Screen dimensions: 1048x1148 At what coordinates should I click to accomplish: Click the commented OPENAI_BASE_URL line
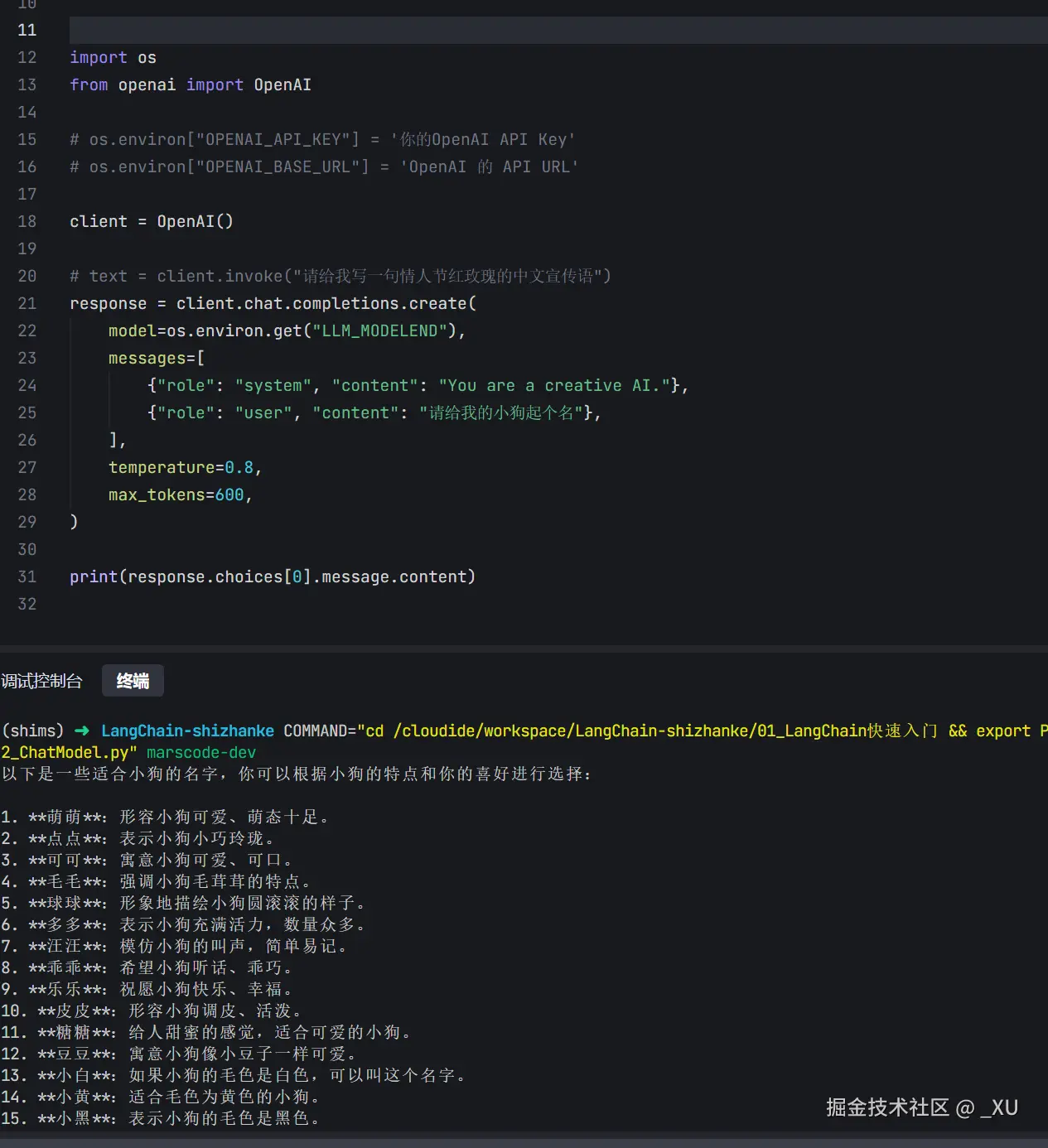coord(323,166)
